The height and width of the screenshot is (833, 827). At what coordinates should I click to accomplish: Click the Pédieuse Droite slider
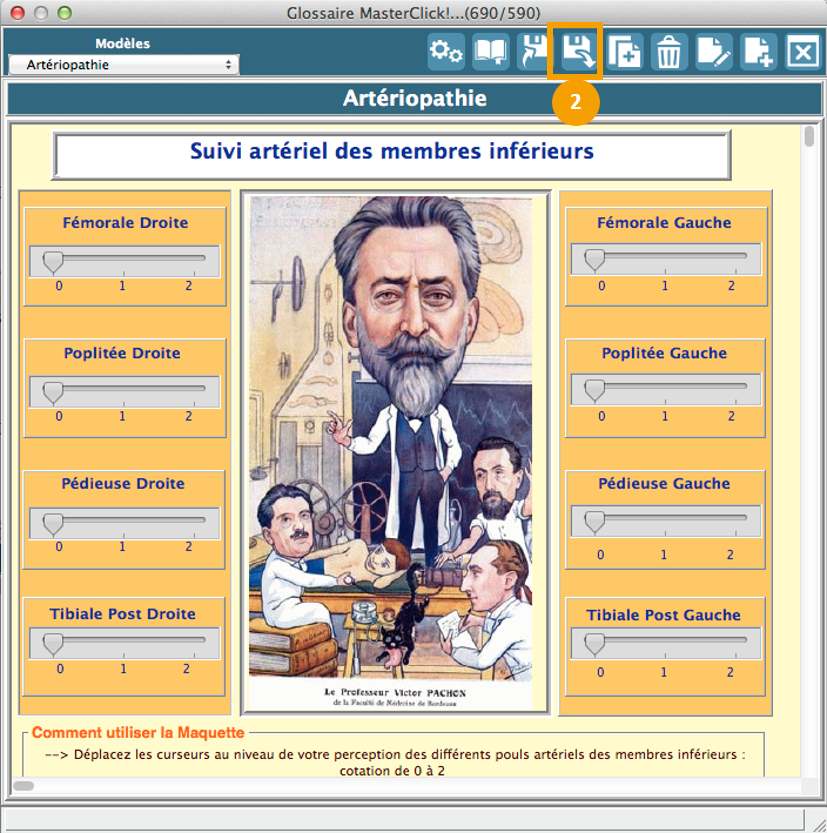(x=122, y=521)
